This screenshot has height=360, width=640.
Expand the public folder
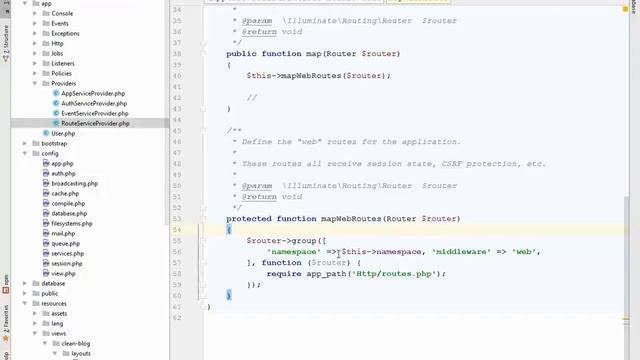point(25,293)
